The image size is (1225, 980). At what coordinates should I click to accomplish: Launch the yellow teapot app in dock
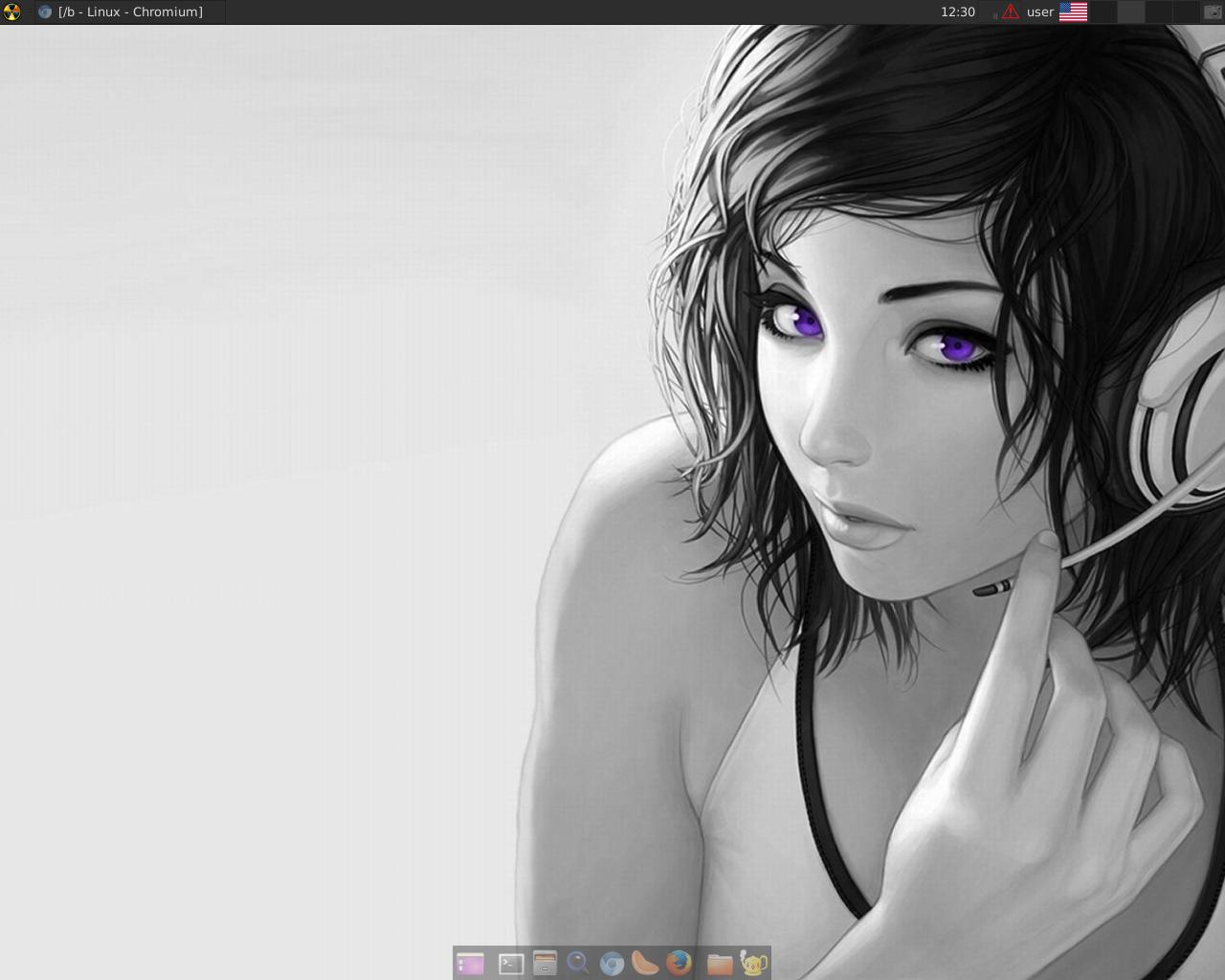tap(754, 963)
